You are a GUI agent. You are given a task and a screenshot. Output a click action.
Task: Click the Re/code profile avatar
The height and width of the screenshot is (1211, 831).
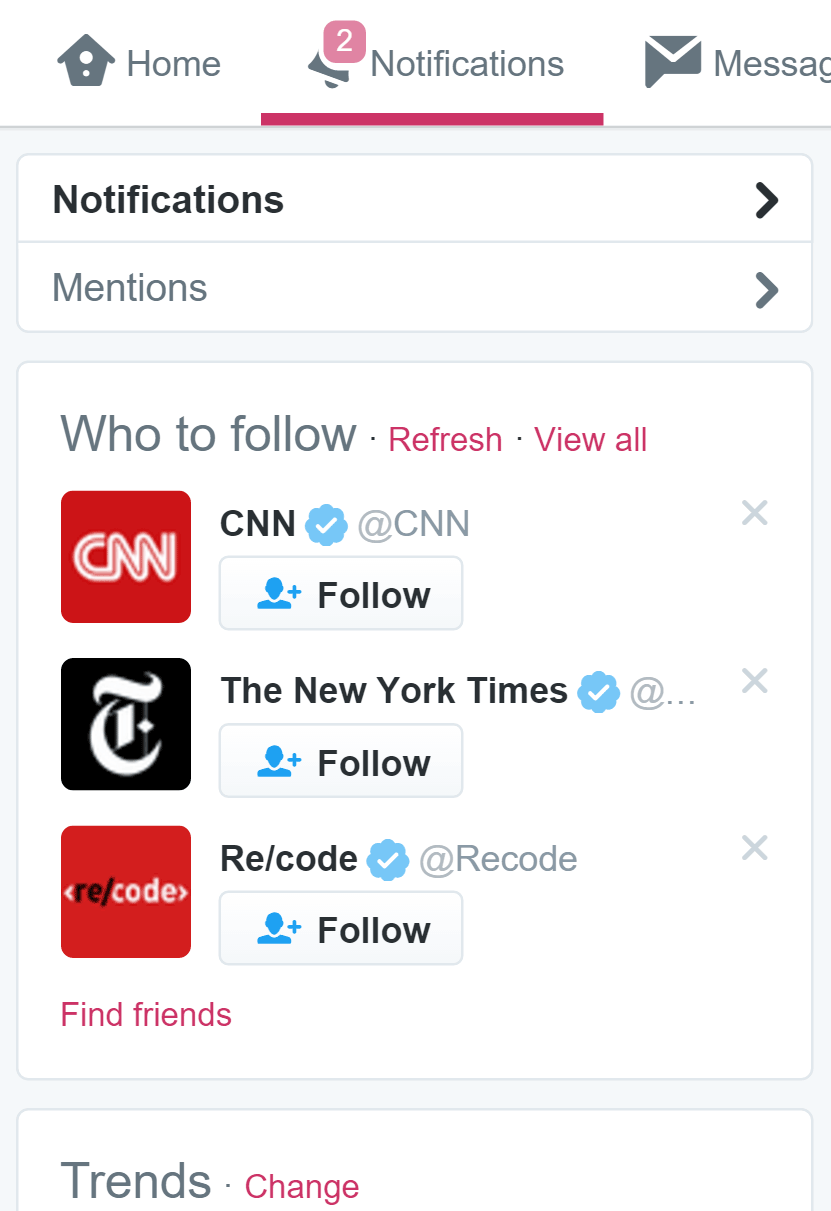coord(126,892)
